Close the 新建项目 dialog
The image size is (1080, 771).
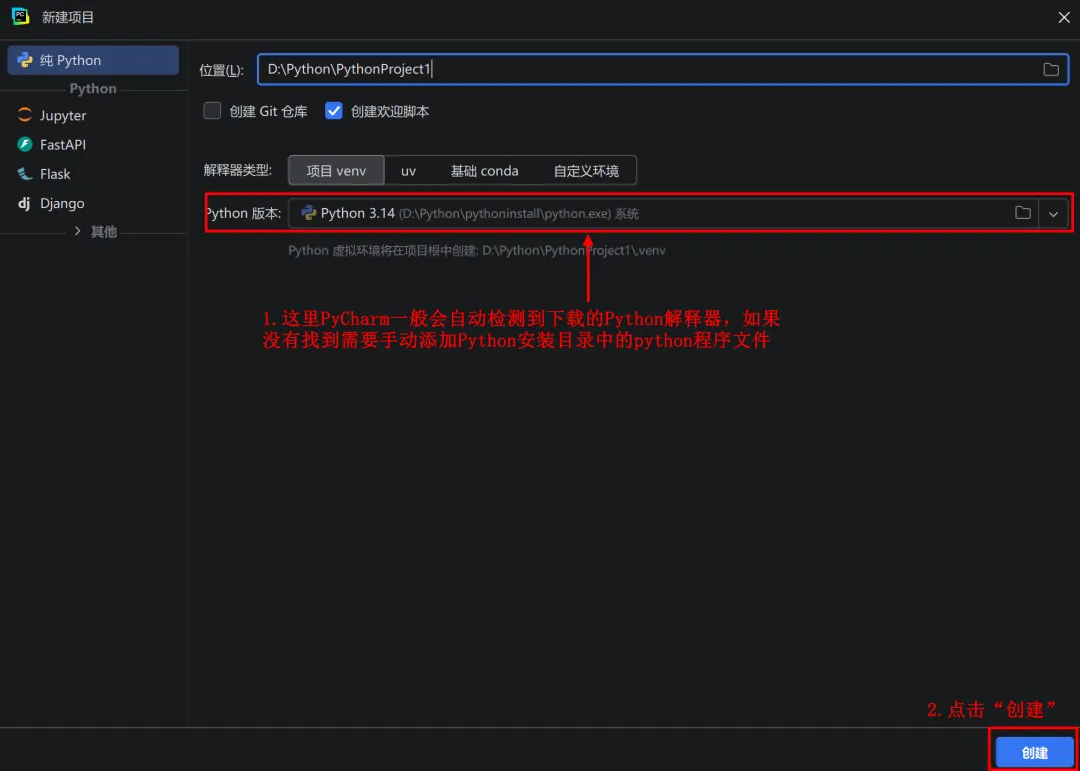(1063, 17)
